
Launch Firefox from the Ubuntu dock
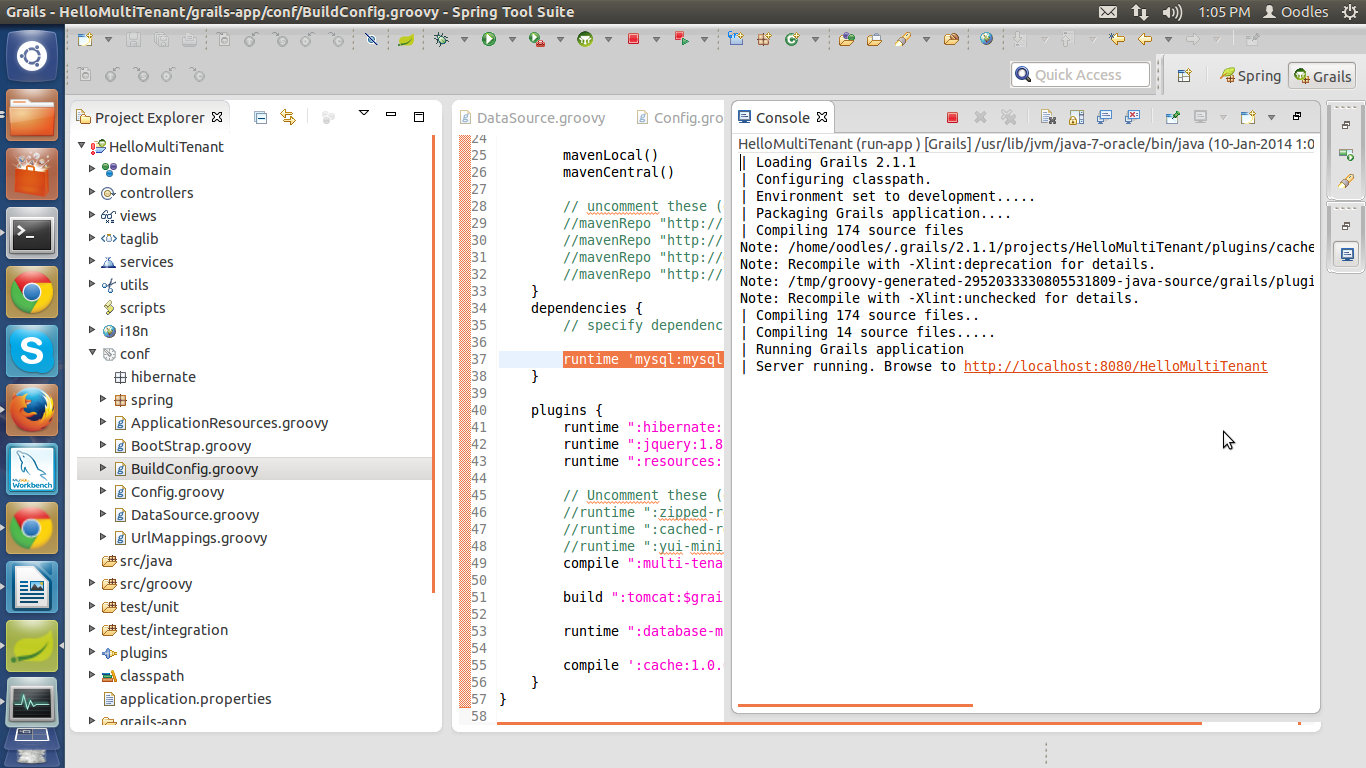[32, 410]
